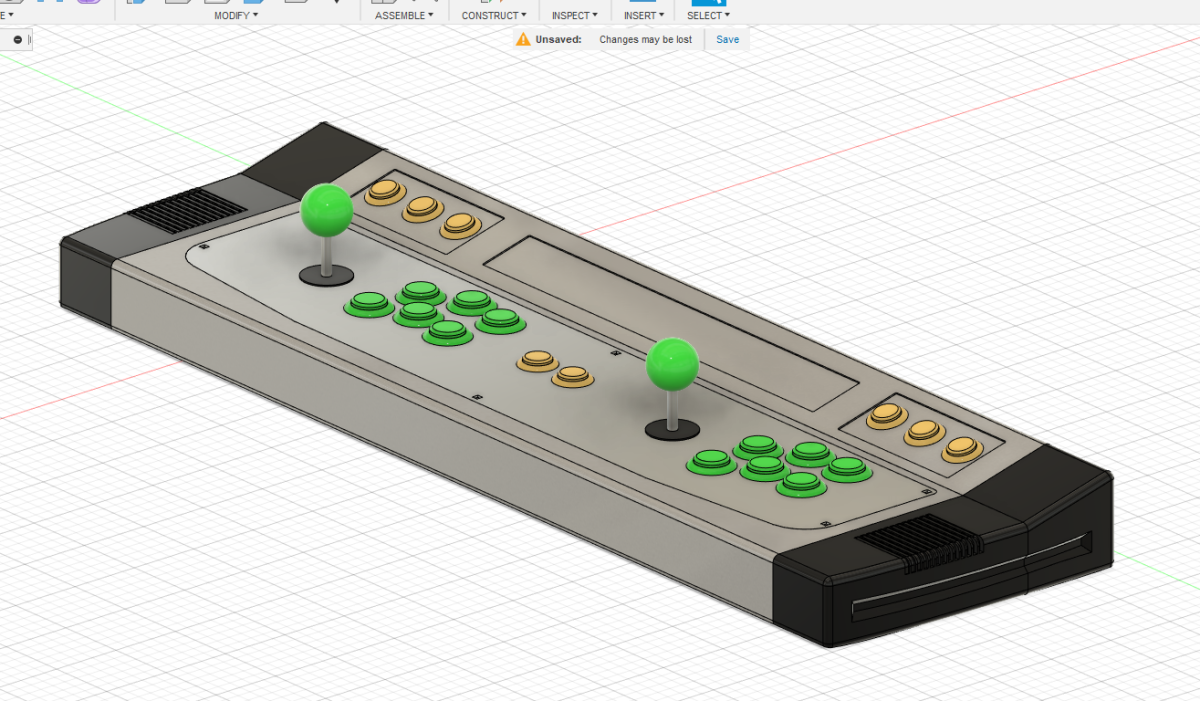Click the 'Changes may be lost' text

645,39
